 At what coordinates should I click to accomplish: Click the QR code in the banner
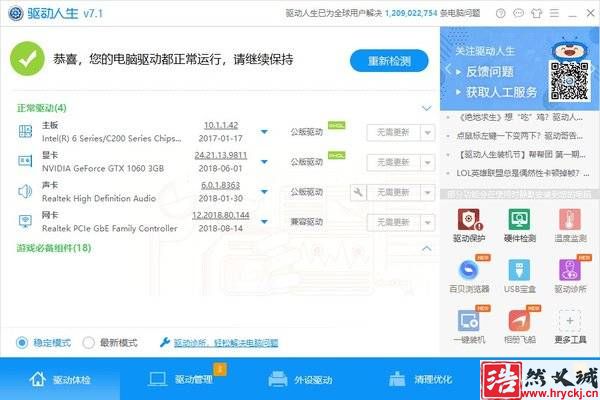click(x=569, y=81)
